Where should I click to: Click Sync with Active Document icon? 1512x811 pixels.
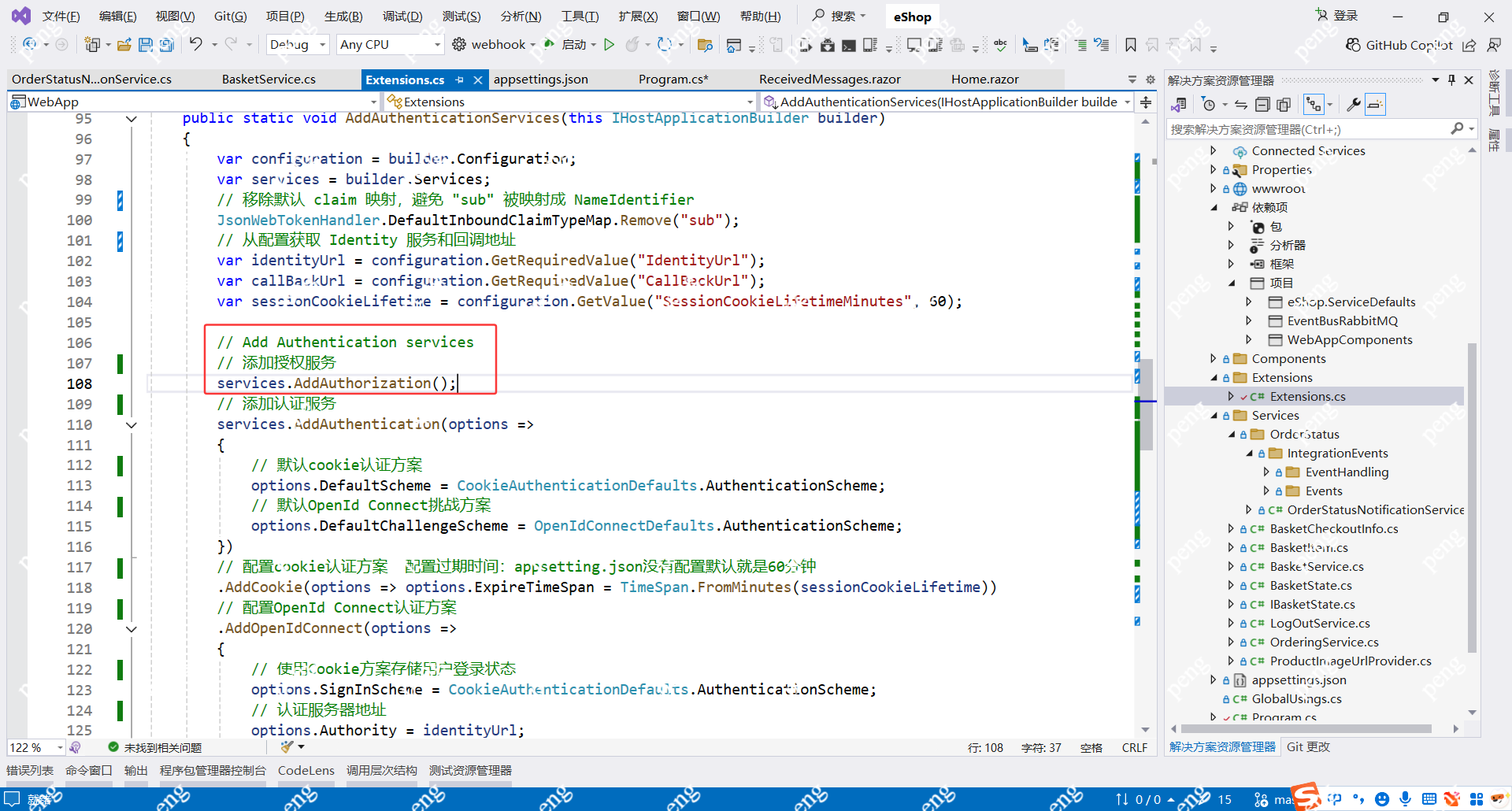[1241, 105]
